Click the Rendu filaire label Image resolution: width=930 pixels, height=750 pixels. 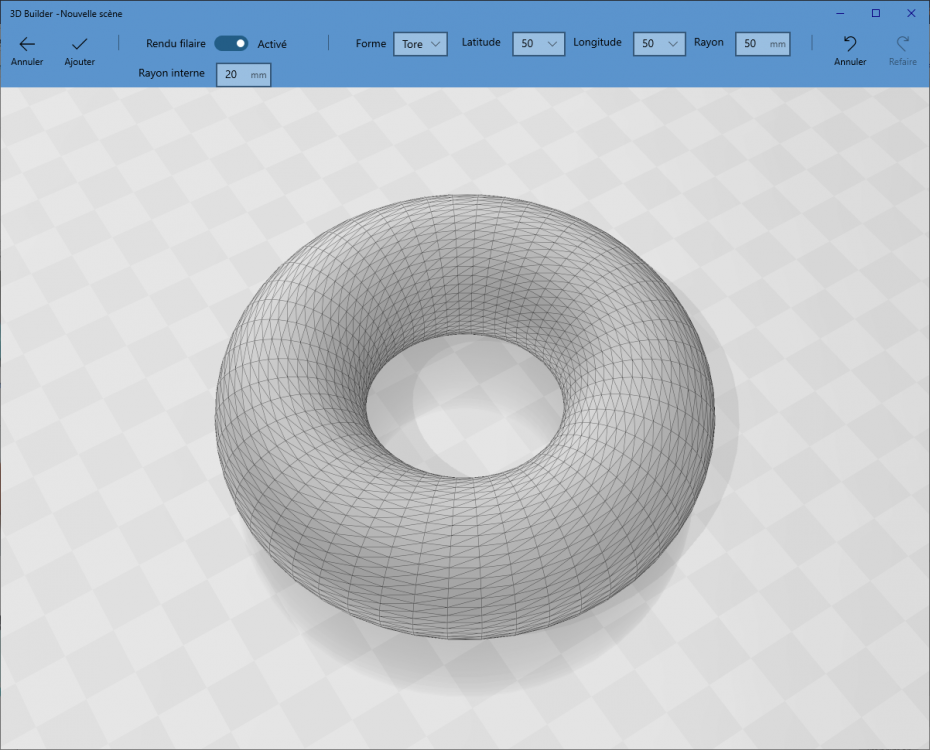pyautogui.click(x=176, y=43)
